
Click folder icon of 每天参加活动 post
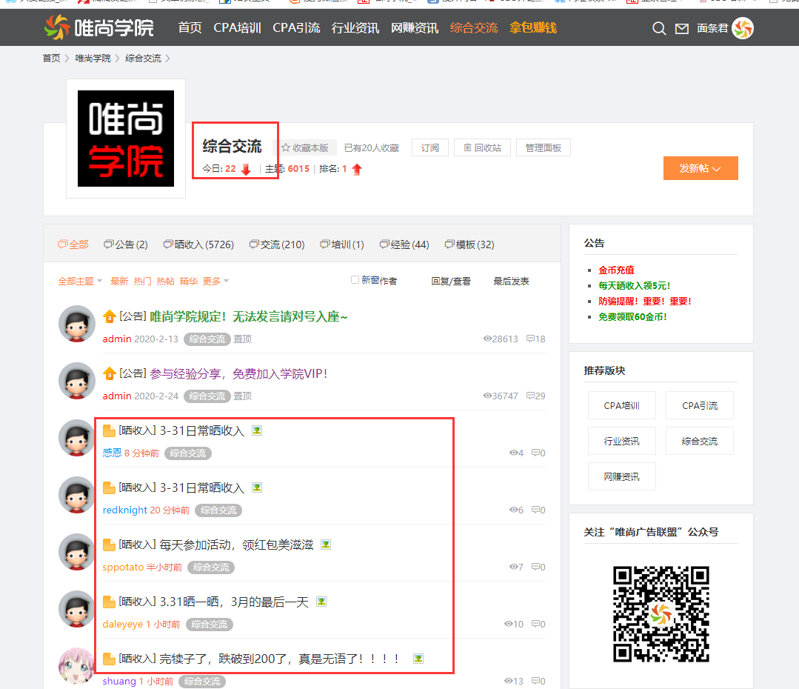(109, 545)
